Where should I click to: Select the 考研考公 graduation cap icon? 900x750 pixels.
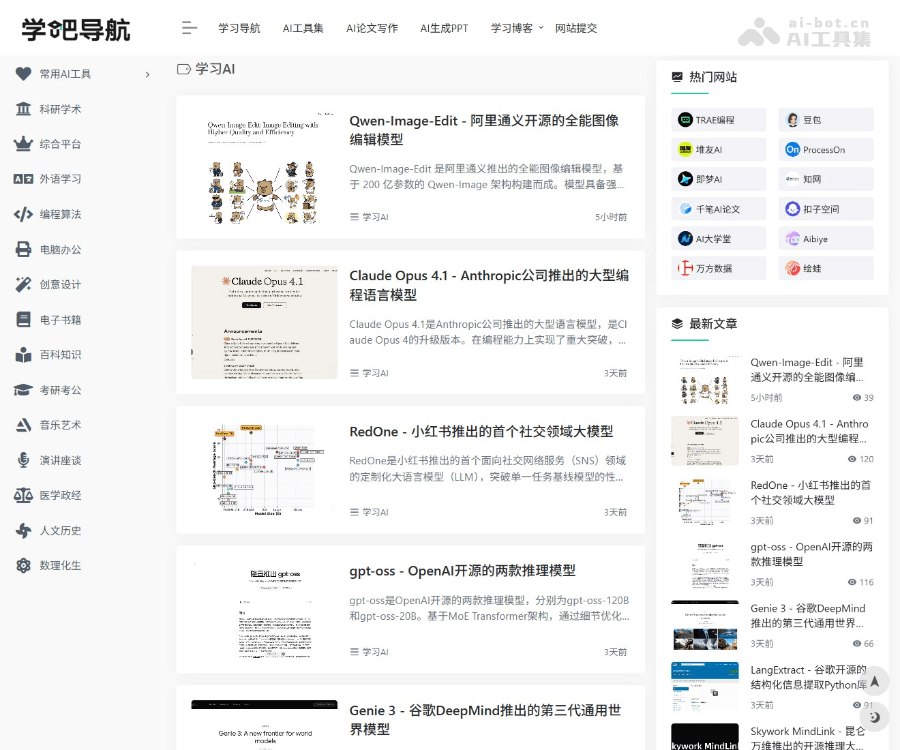22,389
